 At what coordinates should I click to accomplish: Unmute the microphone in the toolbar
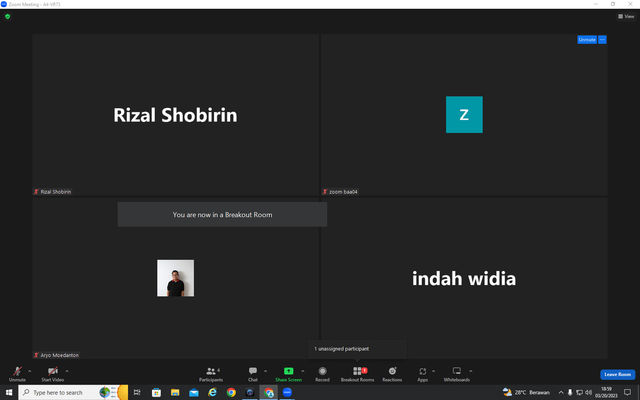click(17, 374)
